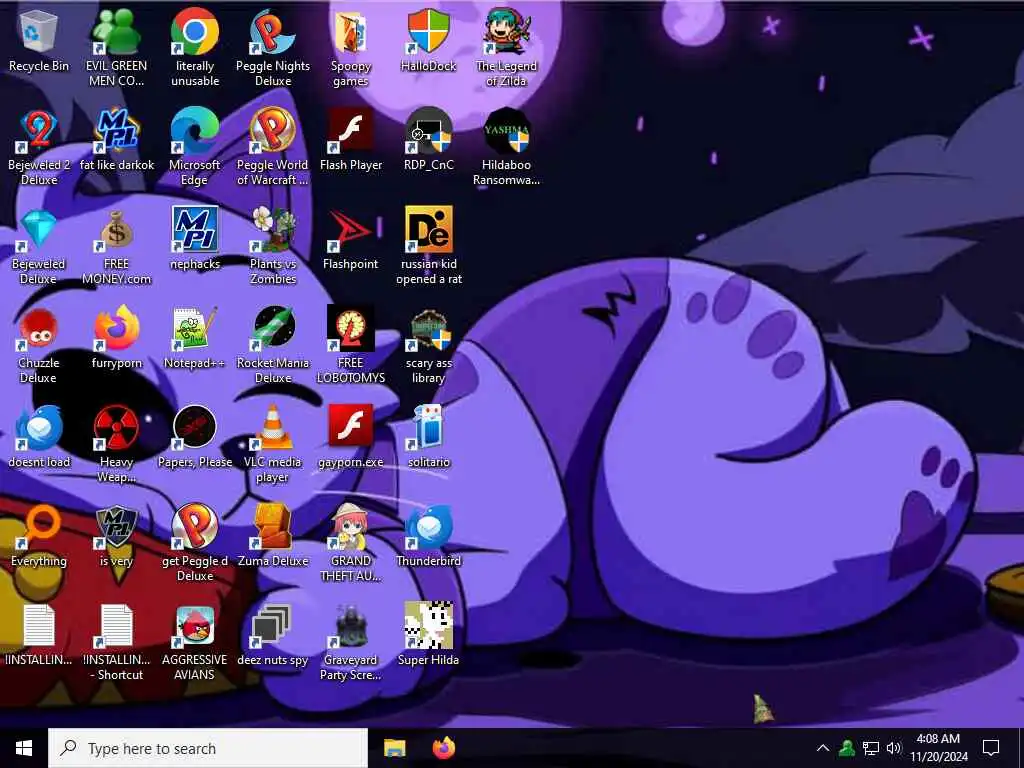The image size is (1024, 768).
Task: Select the russian kid opened a rat icon
Action: [x=428, y=230]
